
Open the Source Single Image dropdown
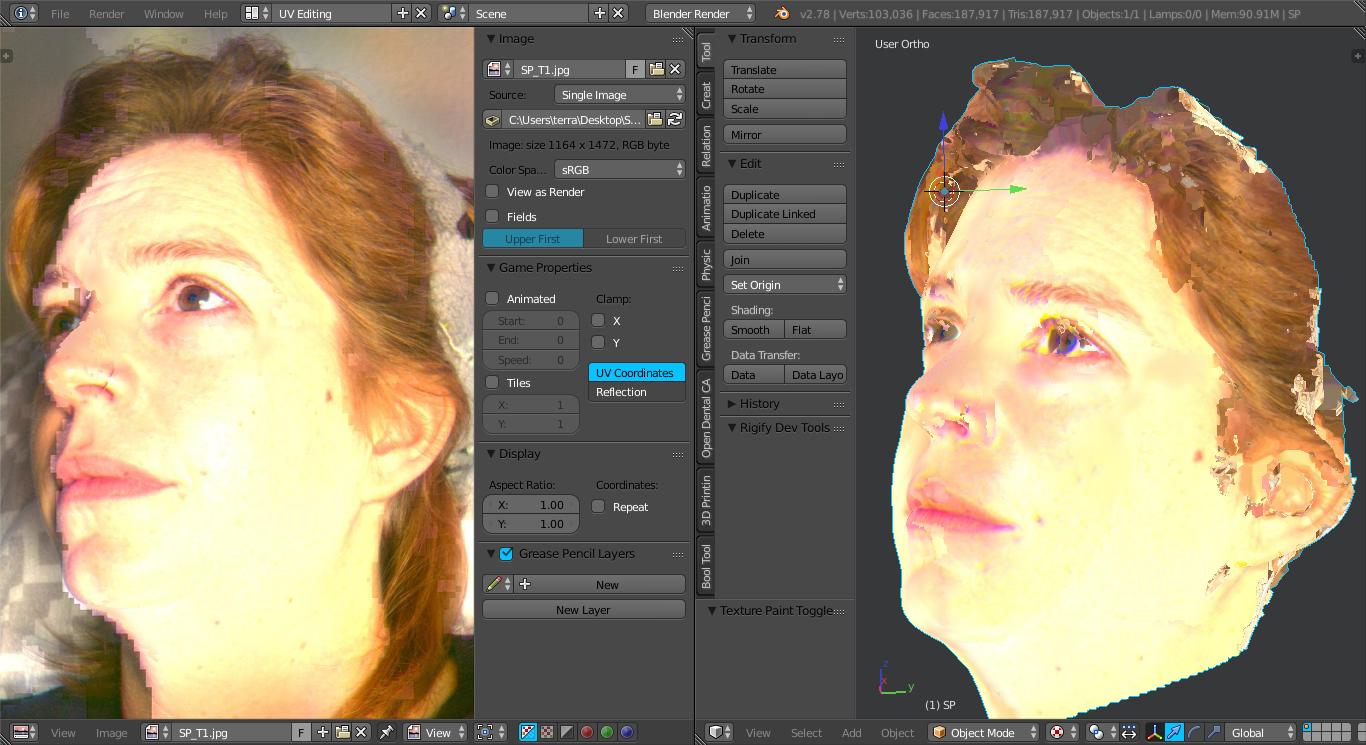pyautogui.click(x=620, y=94)
